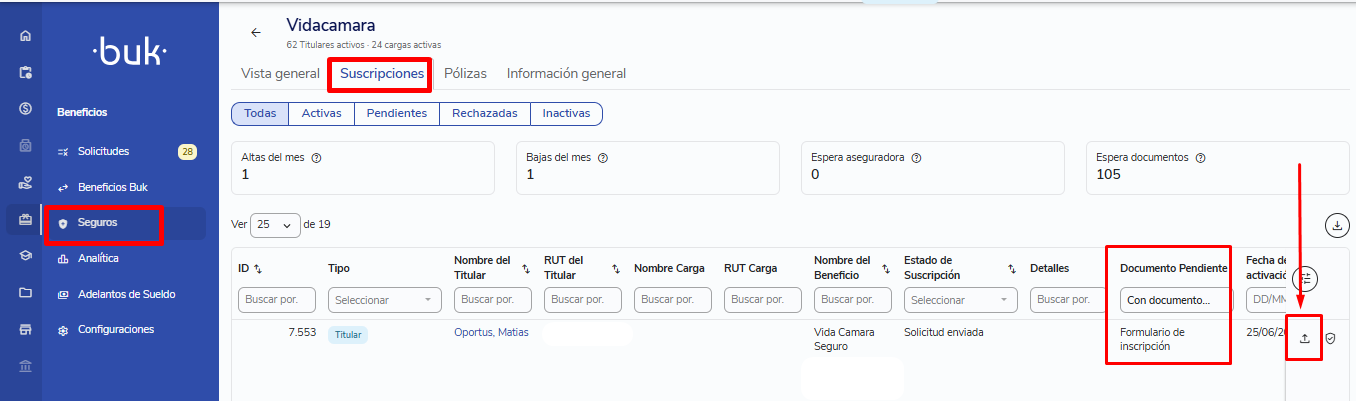Image resolution: width=1356 pixels, height=401 pixels.
Task: Click the Espera documentos card showing 105
Action: (1218, 167)
